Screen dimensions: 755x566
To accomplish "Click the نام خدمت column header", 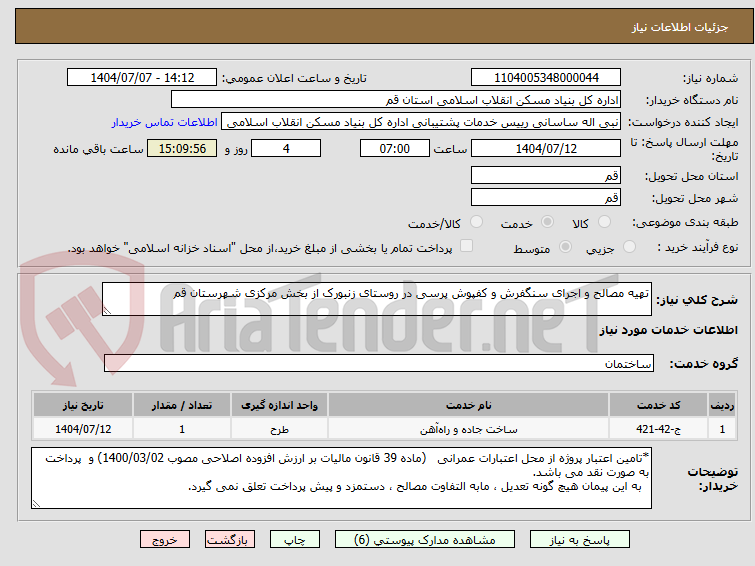I will click(469, 405).
